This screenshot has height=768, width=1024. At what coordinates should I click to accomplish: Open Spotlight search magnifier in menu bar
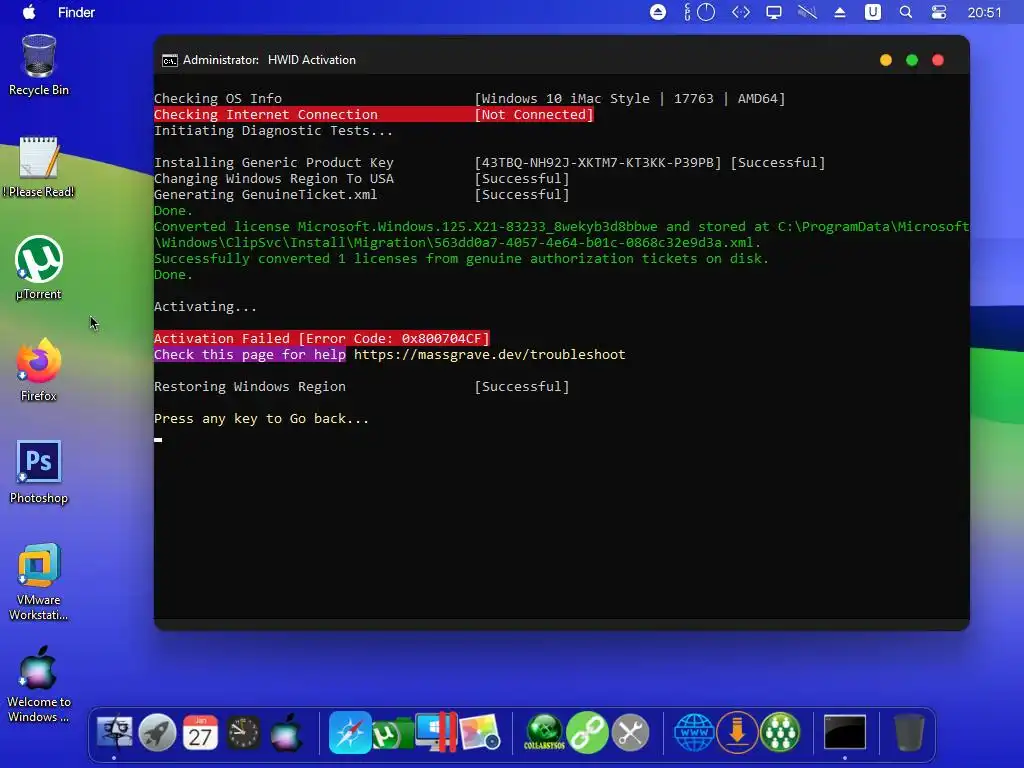(905, 12)
